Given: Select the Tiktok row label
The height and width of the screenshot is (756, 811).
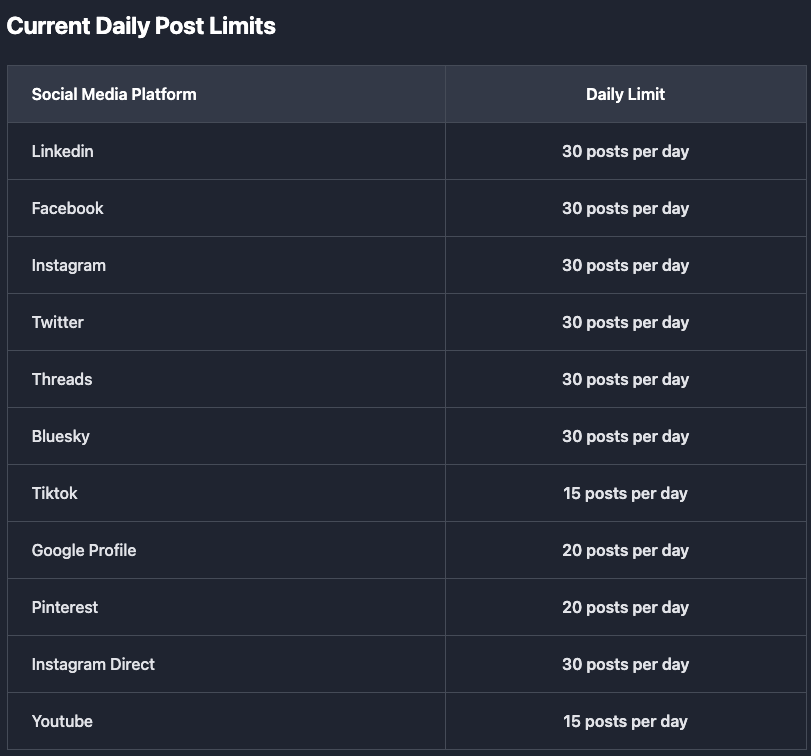Looking at the screenshot, I should pyautogui.click(x=54, y=493).
